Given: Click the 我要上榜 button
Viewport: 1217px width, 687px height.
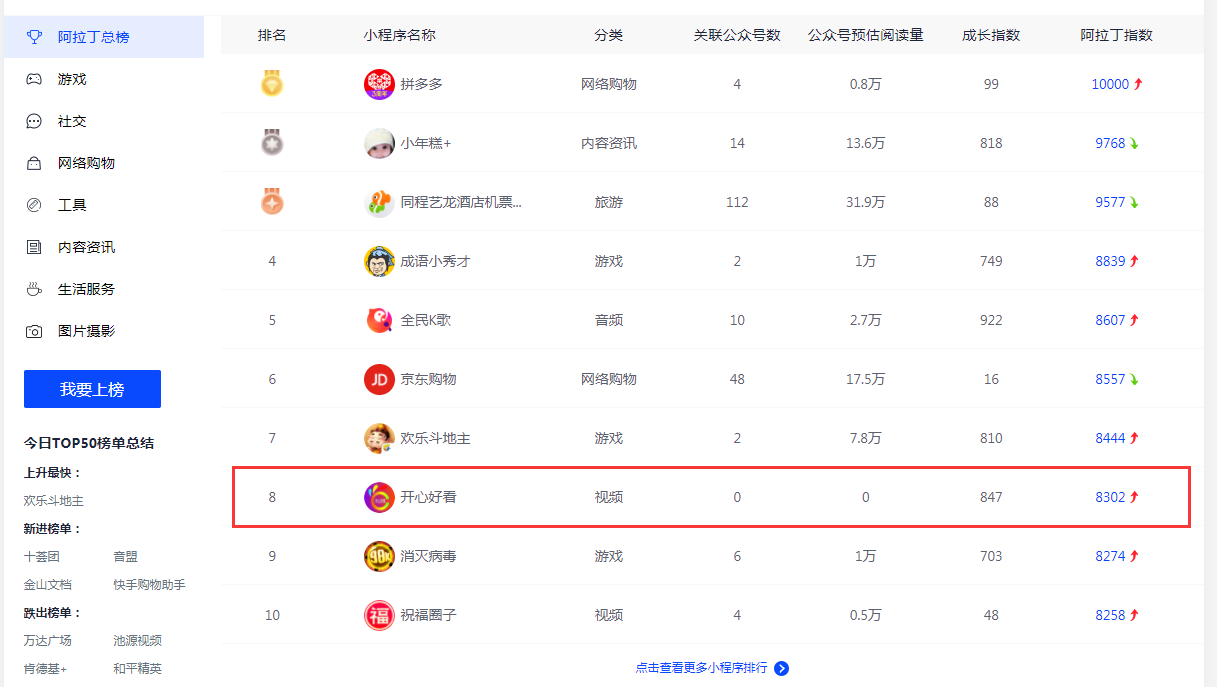Looking at the screenshot, I should 92,389.
